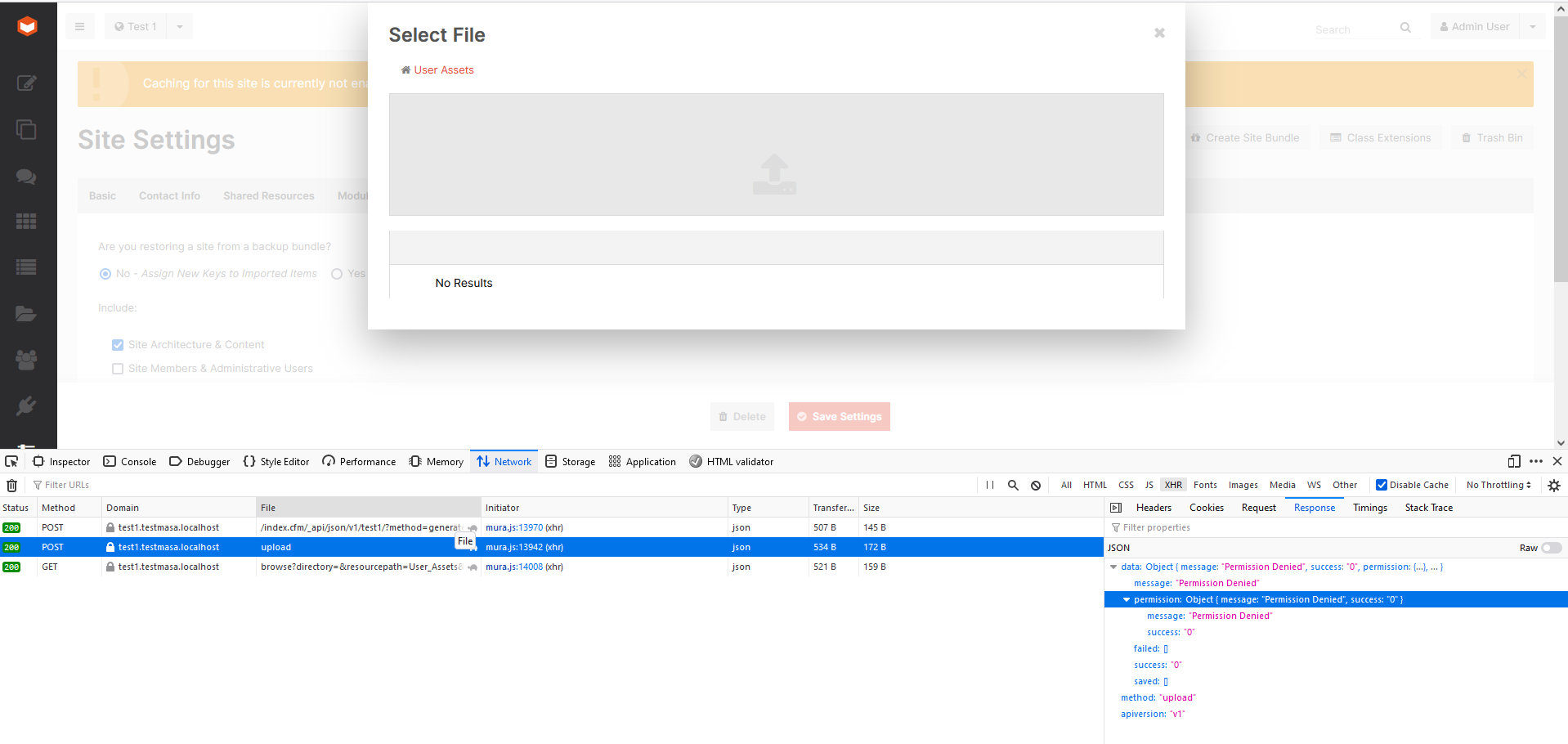Check Site Members & Administrative Users checkbox
This screenshot has width=1568, height=744.
click(118, 369)
